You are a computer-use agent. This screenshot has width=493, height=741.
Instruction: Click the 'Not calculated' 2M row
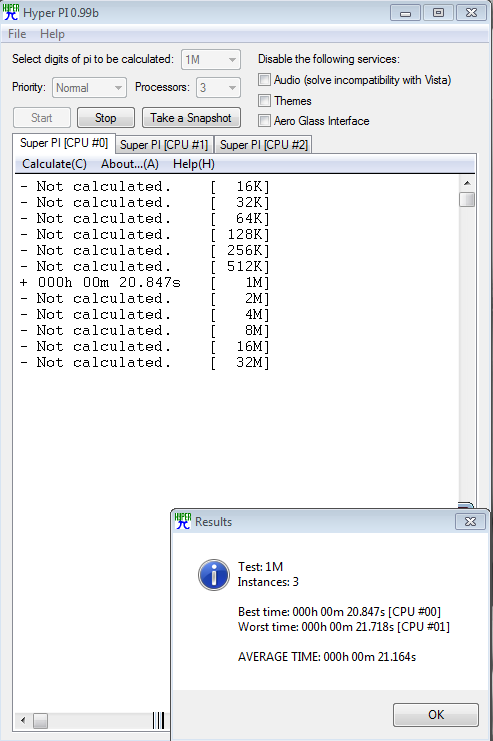click(x=145, y=299)
